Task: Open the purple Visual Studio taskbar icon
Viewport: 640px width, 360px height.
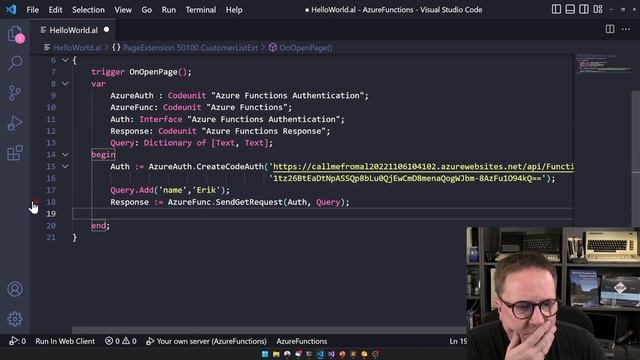Action: 331,354
